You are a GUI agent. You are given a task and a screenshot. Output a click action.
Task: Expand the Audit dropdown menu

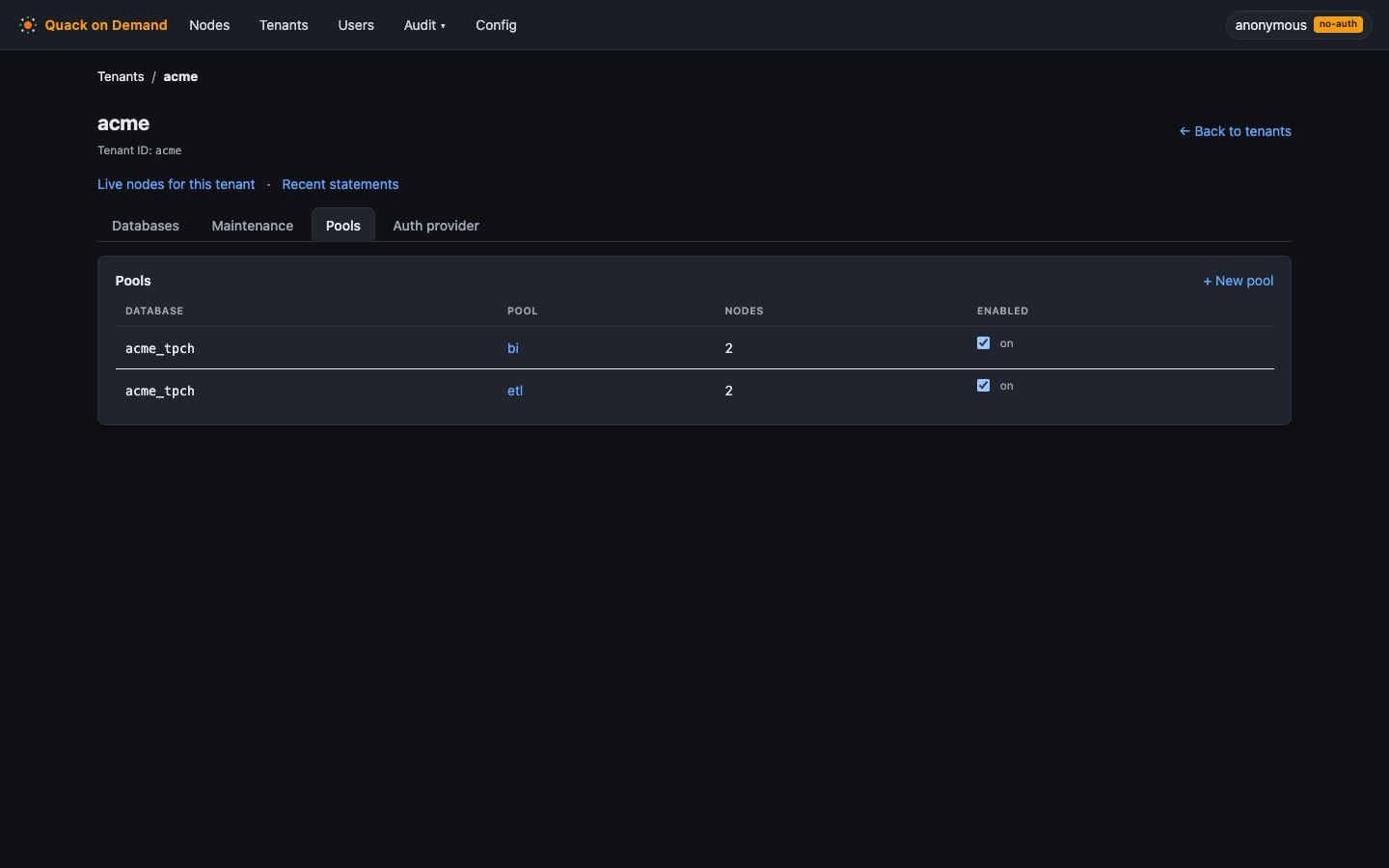pyautogui.click(x=424, y=25)
